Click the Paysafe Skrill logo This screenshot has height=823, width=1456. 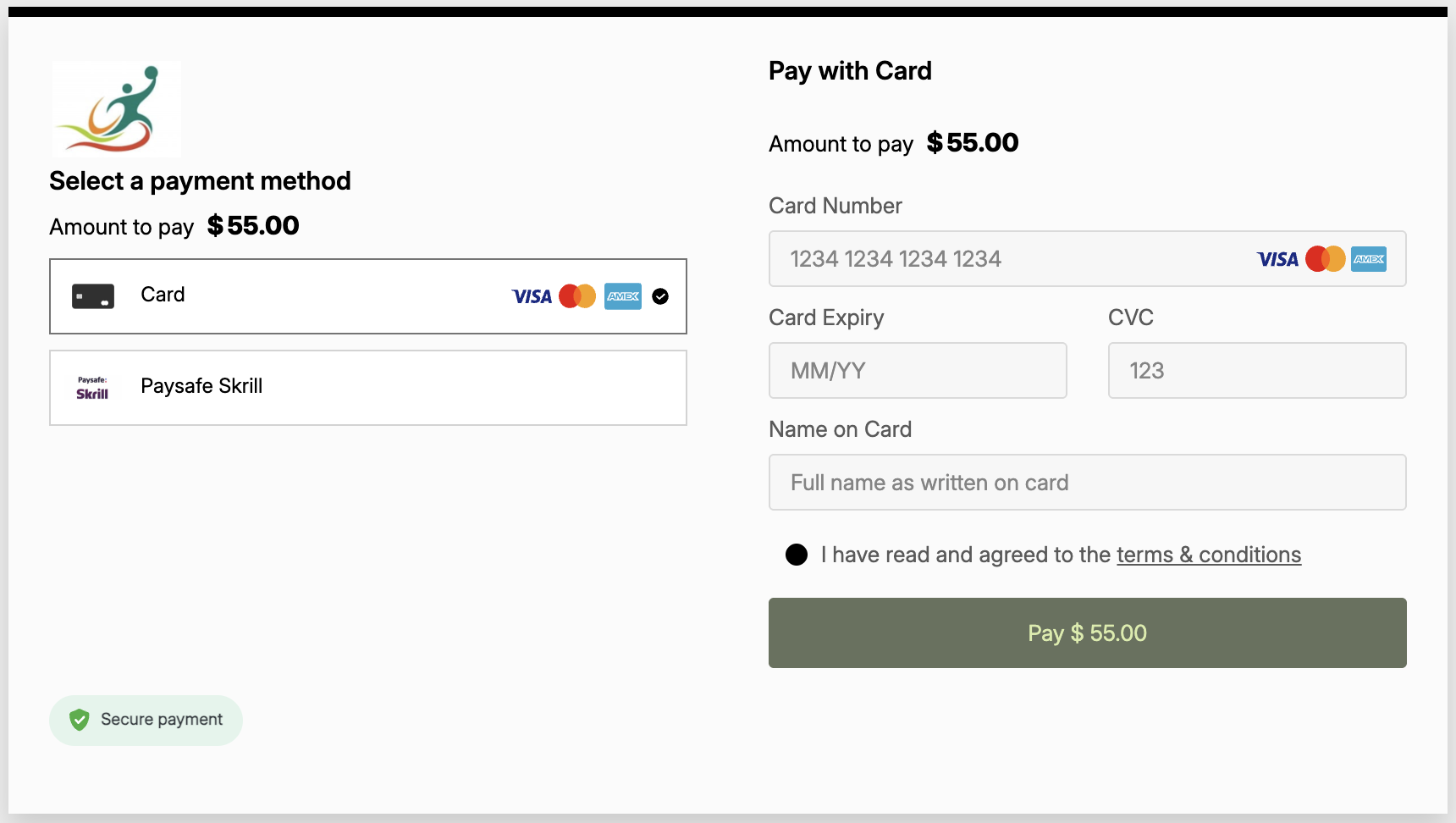(92, 386)
